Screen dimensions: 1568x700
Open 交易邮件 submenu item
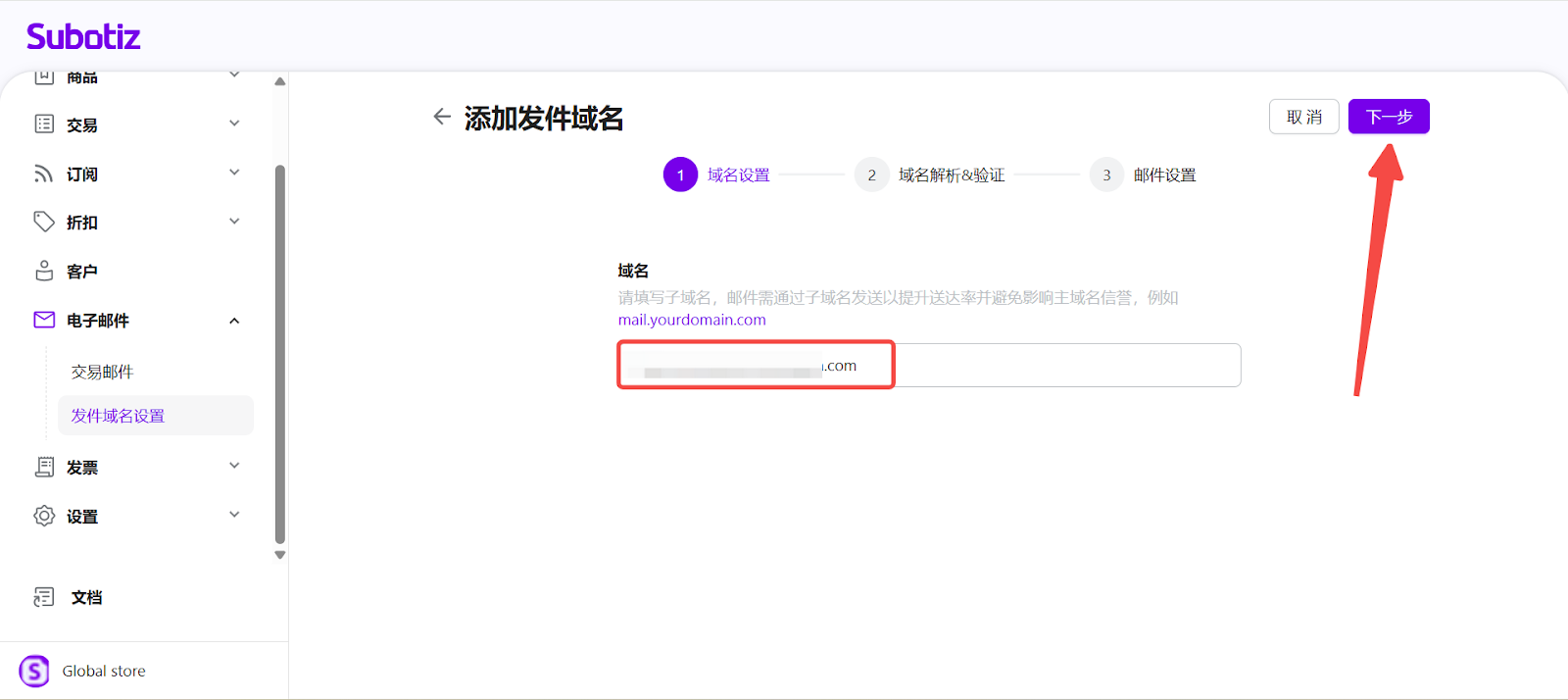[103, 373]
